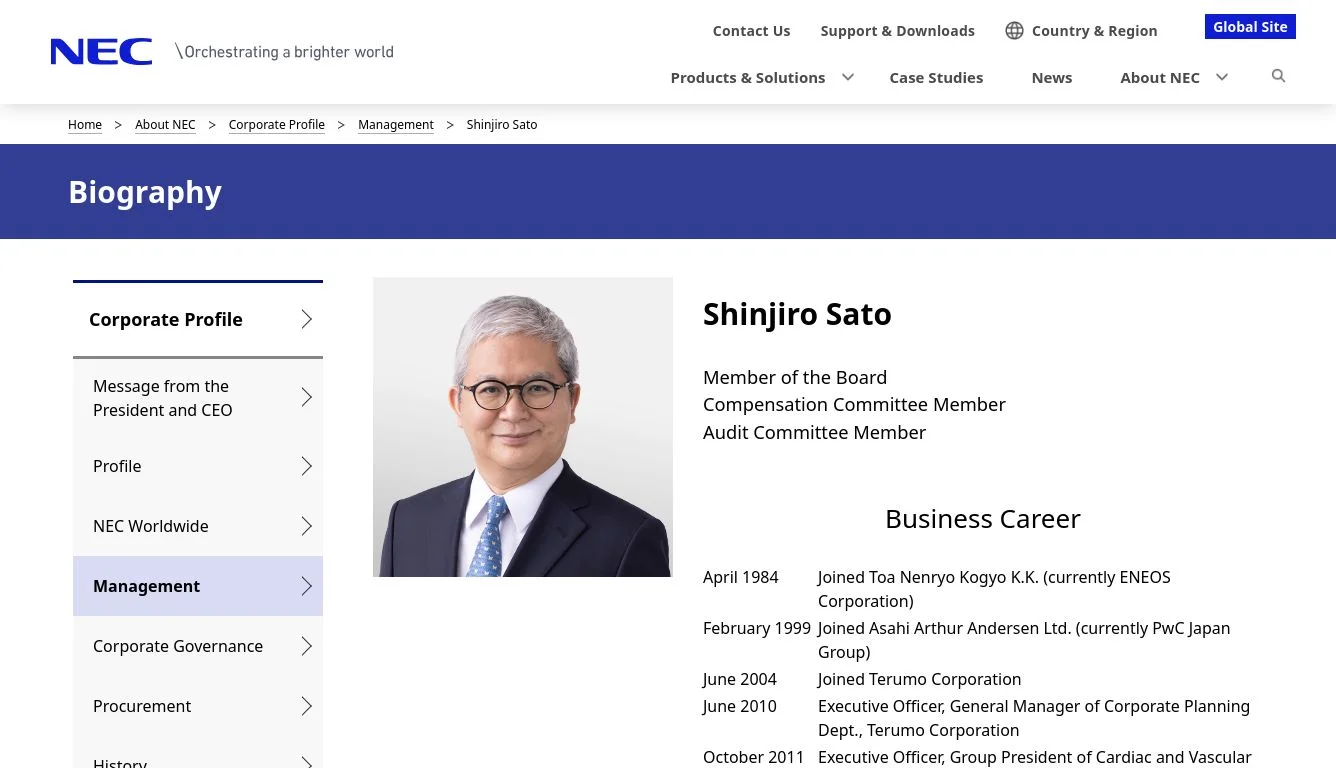The width and height of the screenshot is (1336, 768).
Task: Open the Contact Us link
Action: click(x=751, y=31)
